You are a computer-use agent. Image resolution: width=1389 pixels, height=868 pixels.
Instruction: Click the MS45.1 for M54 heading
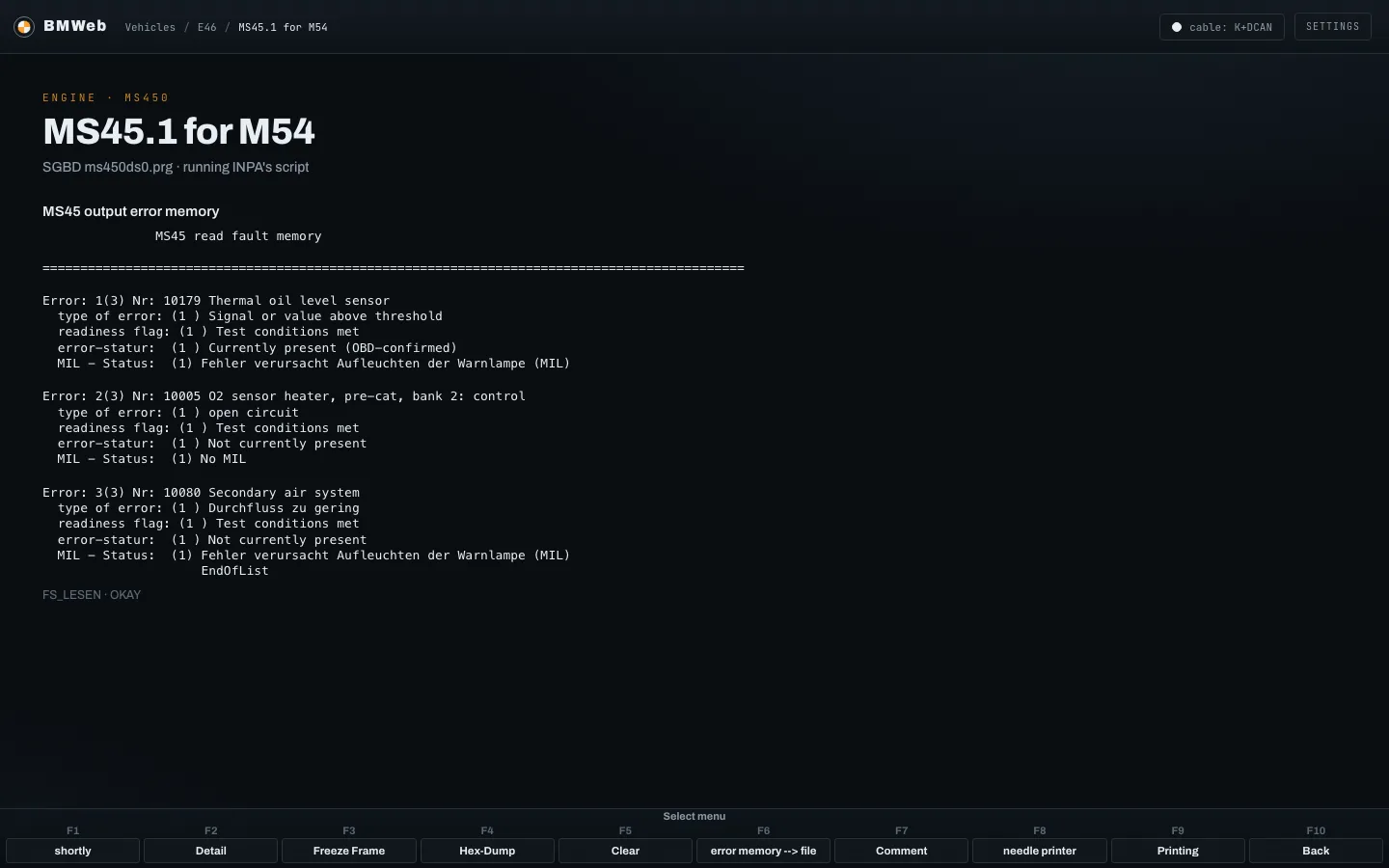click(x=178, y=131)
